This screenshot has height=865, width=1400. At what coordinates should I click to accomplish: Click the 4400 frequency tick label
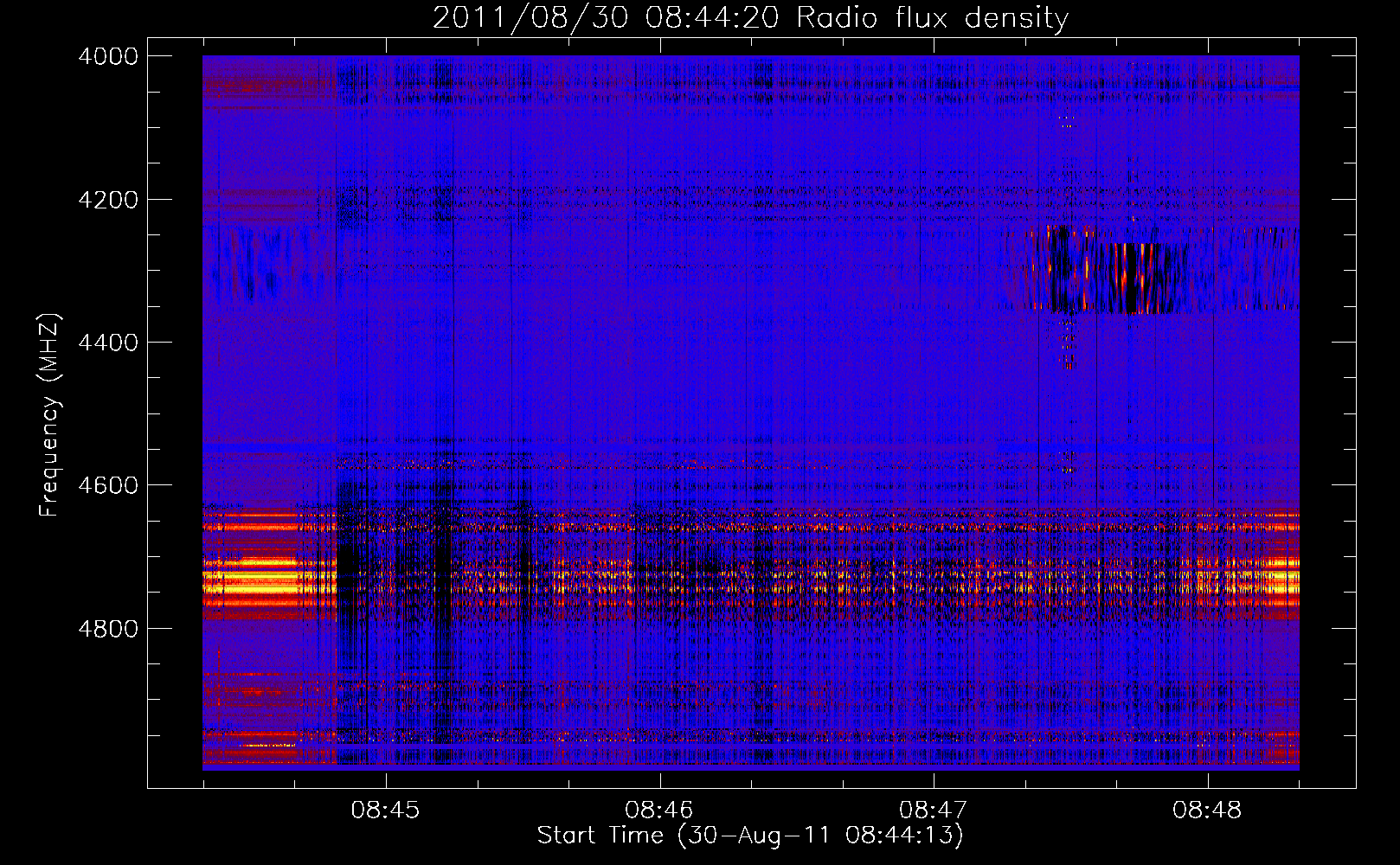click(x=108, y=343)
